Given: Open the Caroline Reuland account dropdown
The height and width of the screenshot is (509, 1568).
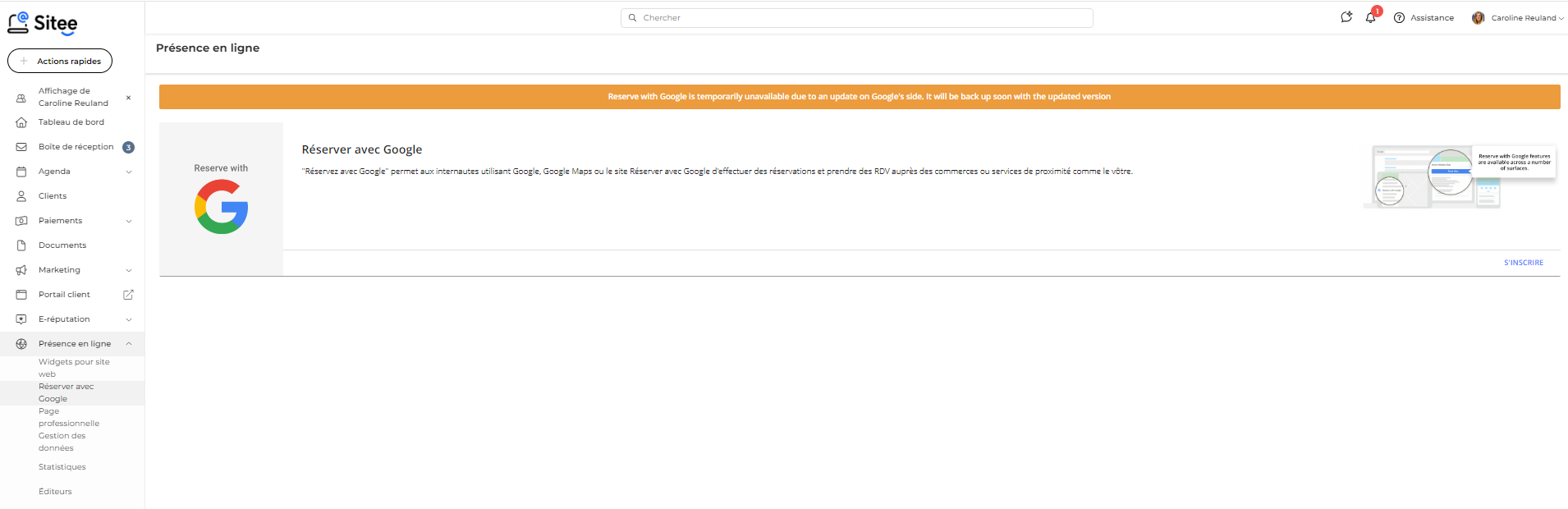Looking at the screenshot, I should (x=1517, y=18).
